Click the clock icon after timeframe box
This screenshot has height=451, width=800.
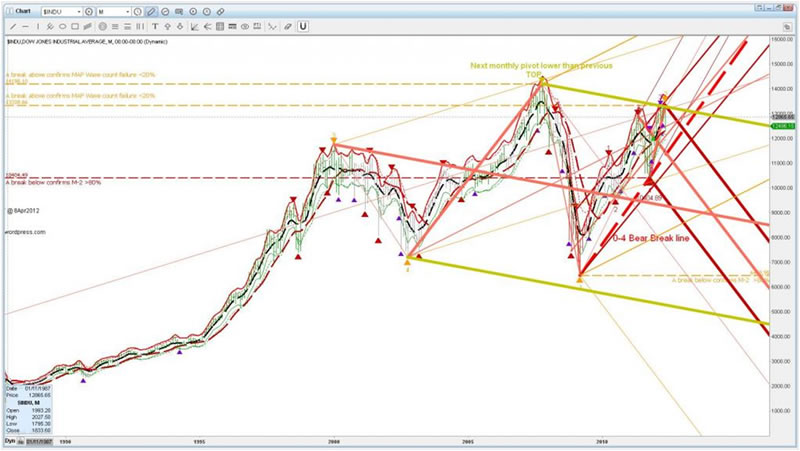[138, 10]
